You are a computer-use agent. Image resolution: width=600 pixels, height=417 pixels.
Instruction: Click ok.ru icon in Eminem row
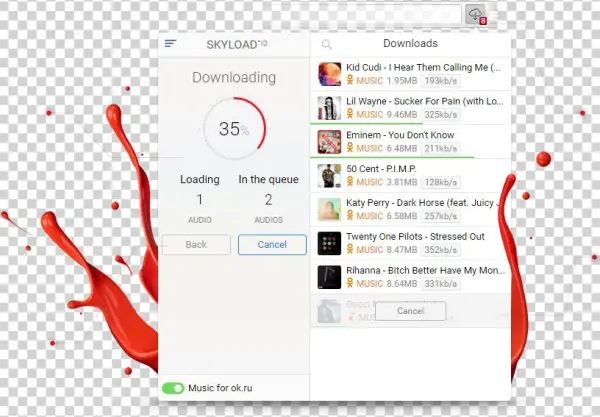(x=350, y=148)
